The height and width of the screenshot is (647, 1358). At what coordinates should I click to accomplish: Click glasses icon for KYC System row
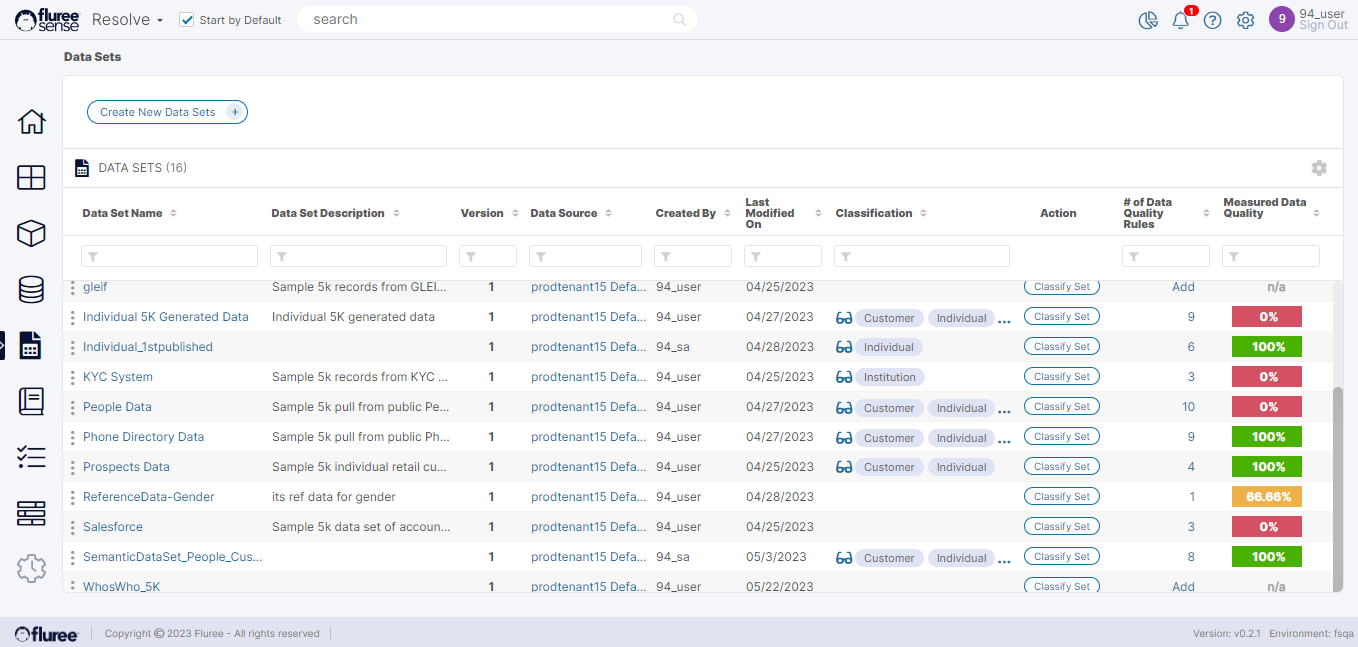coord(844,377)
